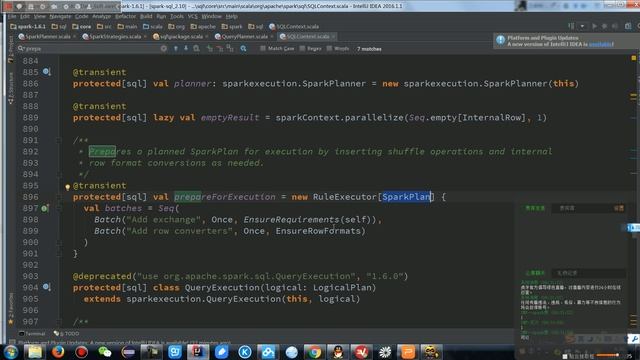Open the Help menu
The height and width of the screenshot is (360, 640).
[x=231, y=16]
